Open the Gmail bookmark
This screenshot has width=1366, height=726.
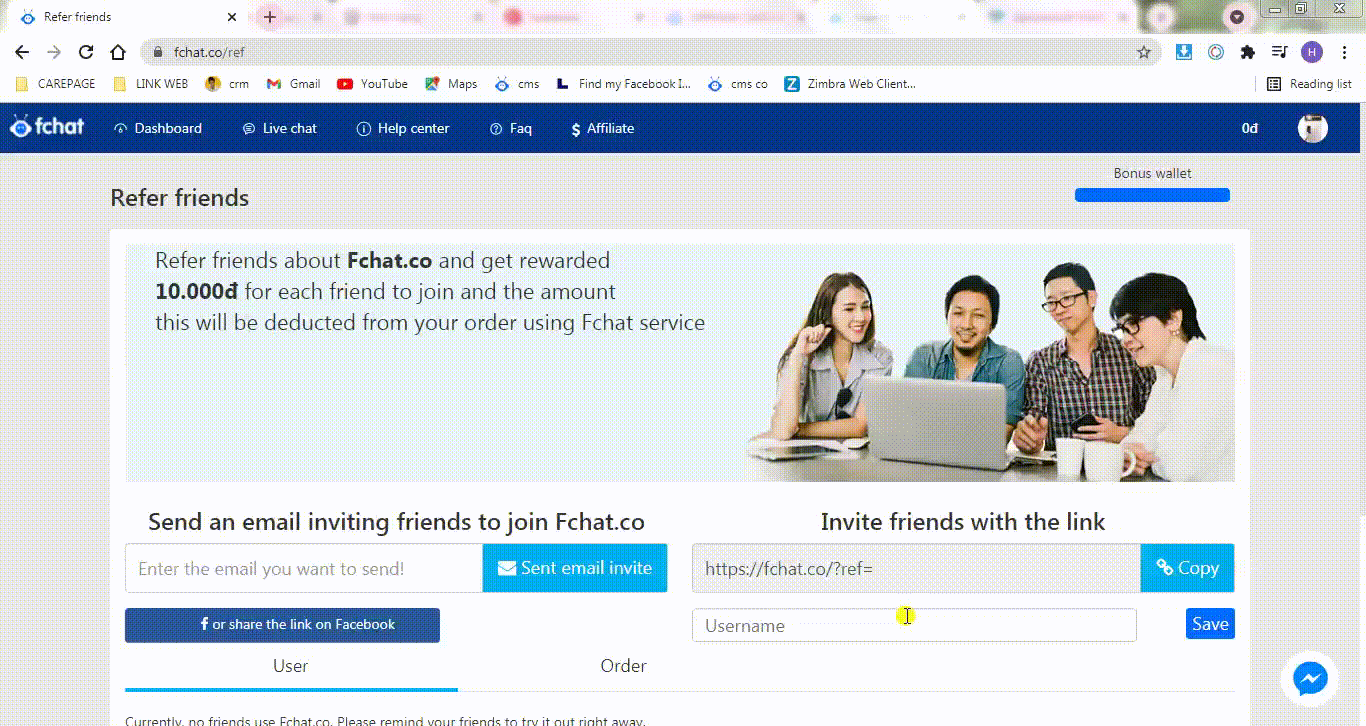pos(293,84)
